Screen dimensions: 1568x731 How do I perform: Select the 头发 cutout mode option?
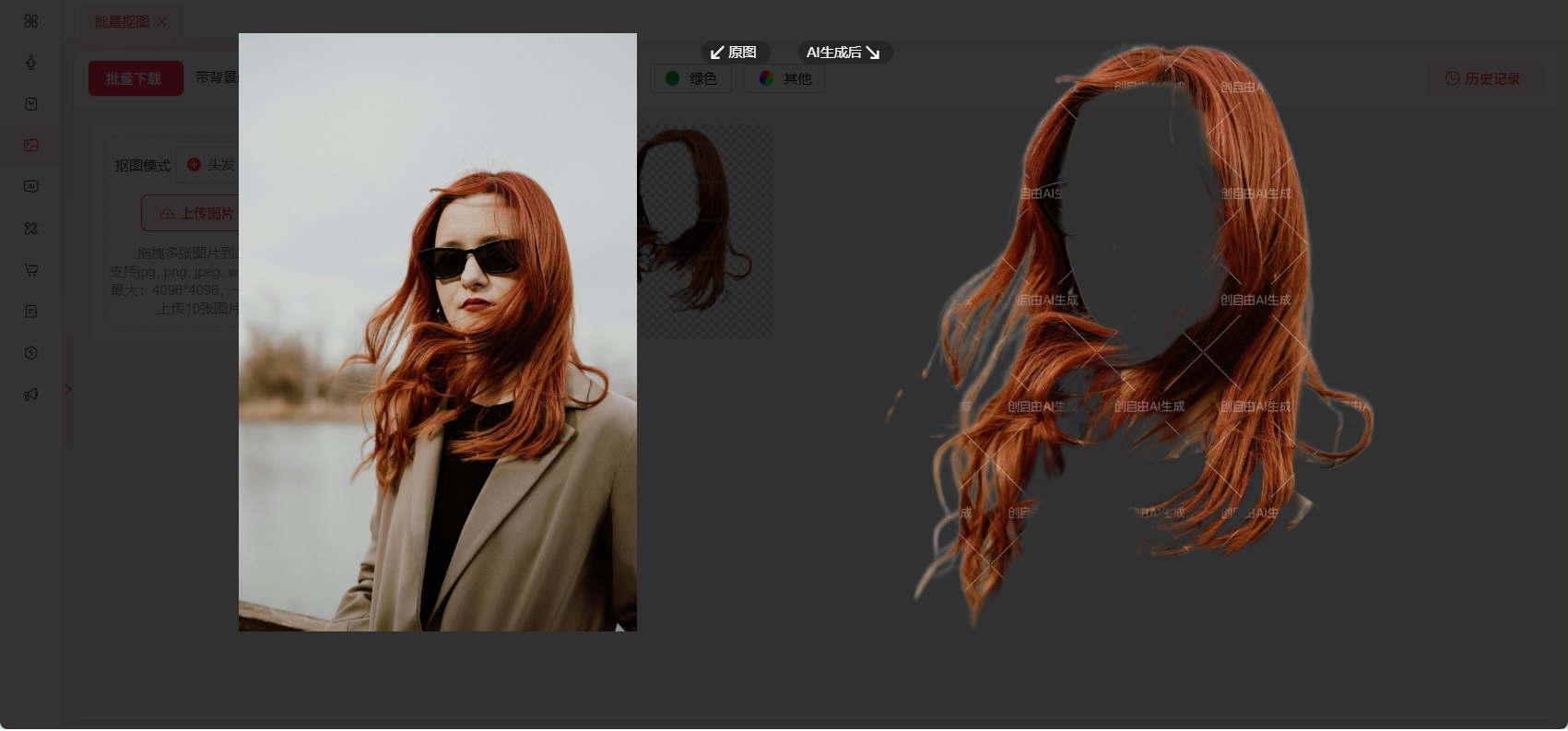(x=211, y=165)
